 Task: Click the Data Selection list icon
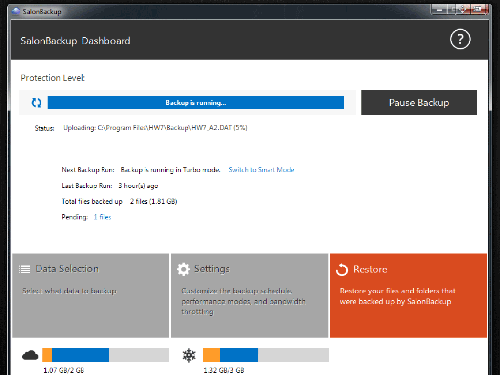point(25,269)
